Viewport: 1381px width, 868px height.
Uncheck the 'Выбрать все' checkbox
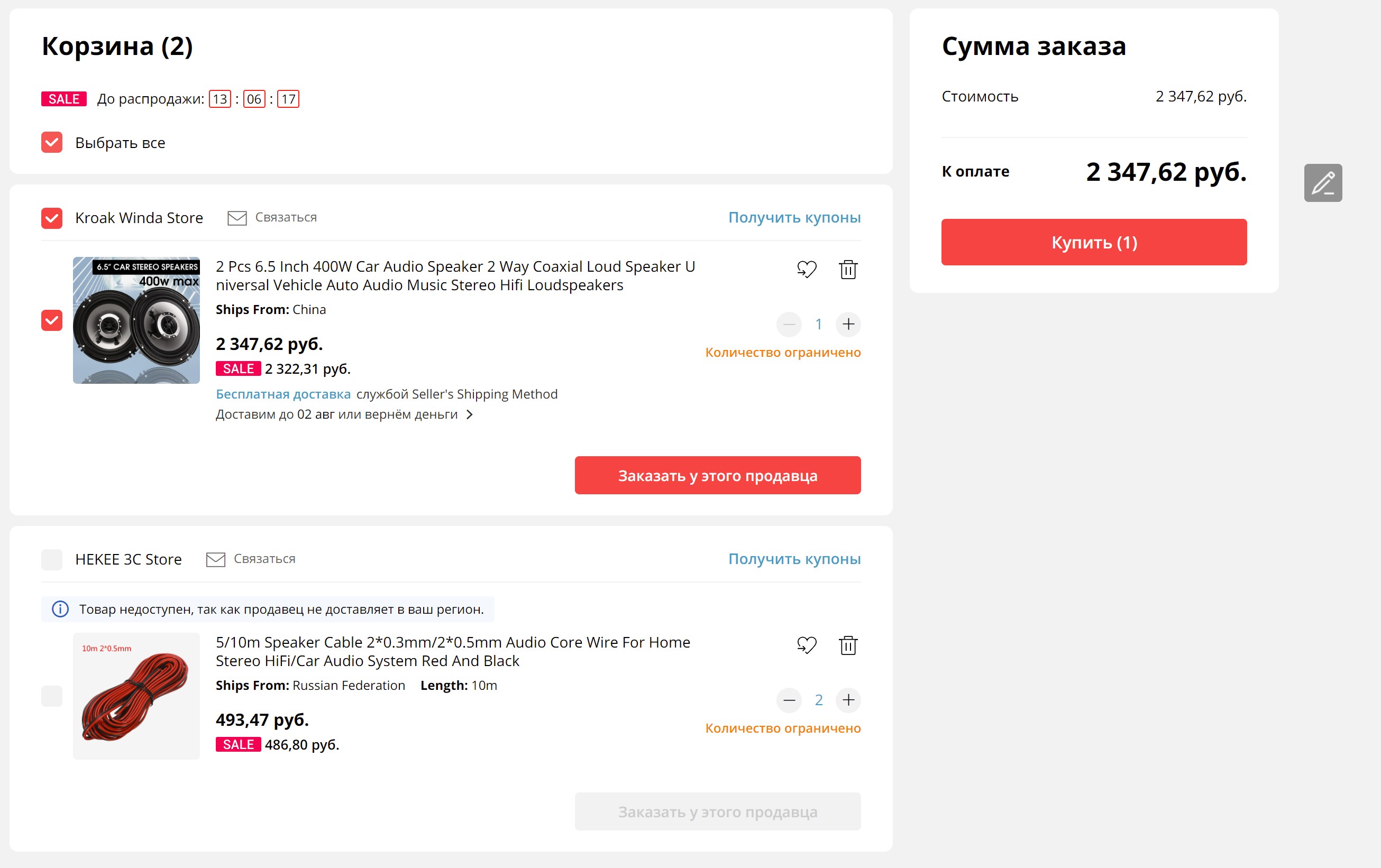coord(52,142)
